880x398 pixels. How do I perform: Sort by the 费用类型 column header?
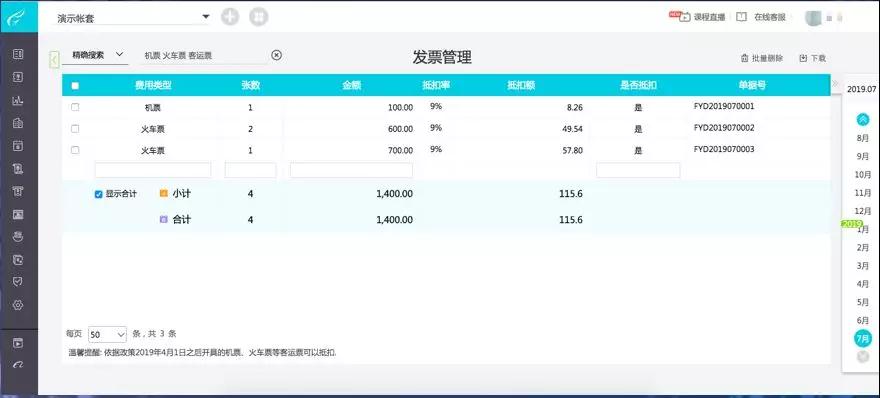tap(153, 85)
